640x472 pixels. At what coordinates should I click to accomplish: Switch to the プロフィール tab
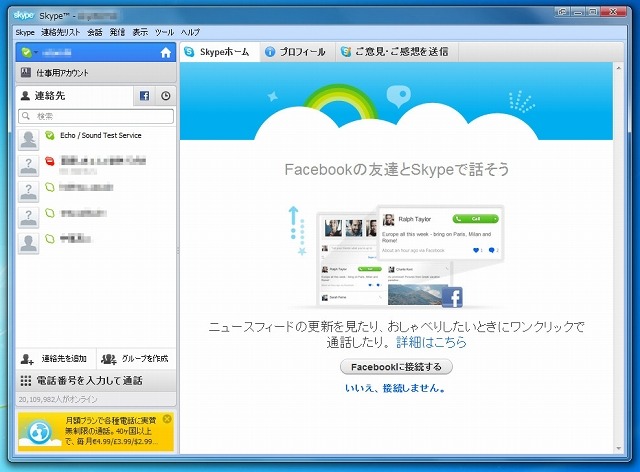coord(297,52)
